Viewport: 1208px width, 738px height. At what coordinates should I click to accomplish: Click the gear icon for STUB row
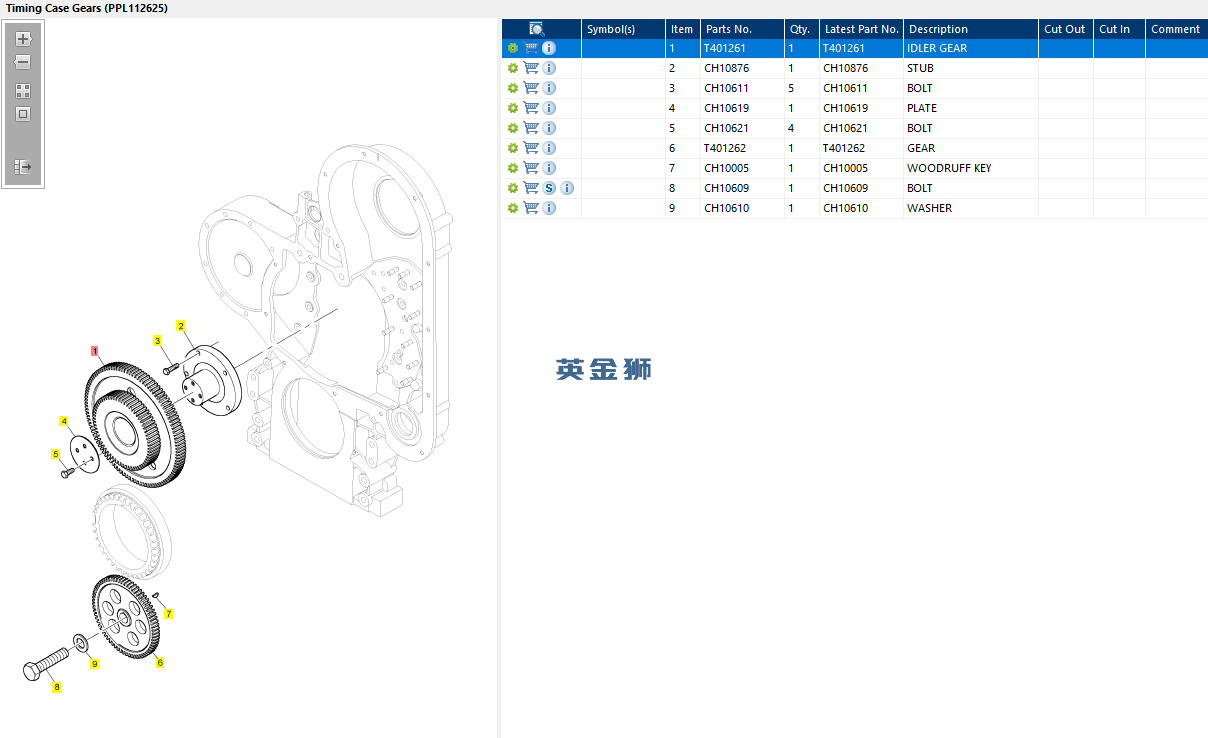[513, 68]
